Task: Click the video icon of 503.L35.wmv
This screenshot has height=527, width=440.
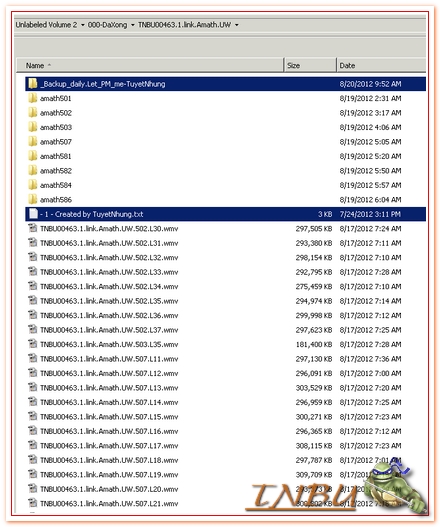Action: (x=33, y=344)
